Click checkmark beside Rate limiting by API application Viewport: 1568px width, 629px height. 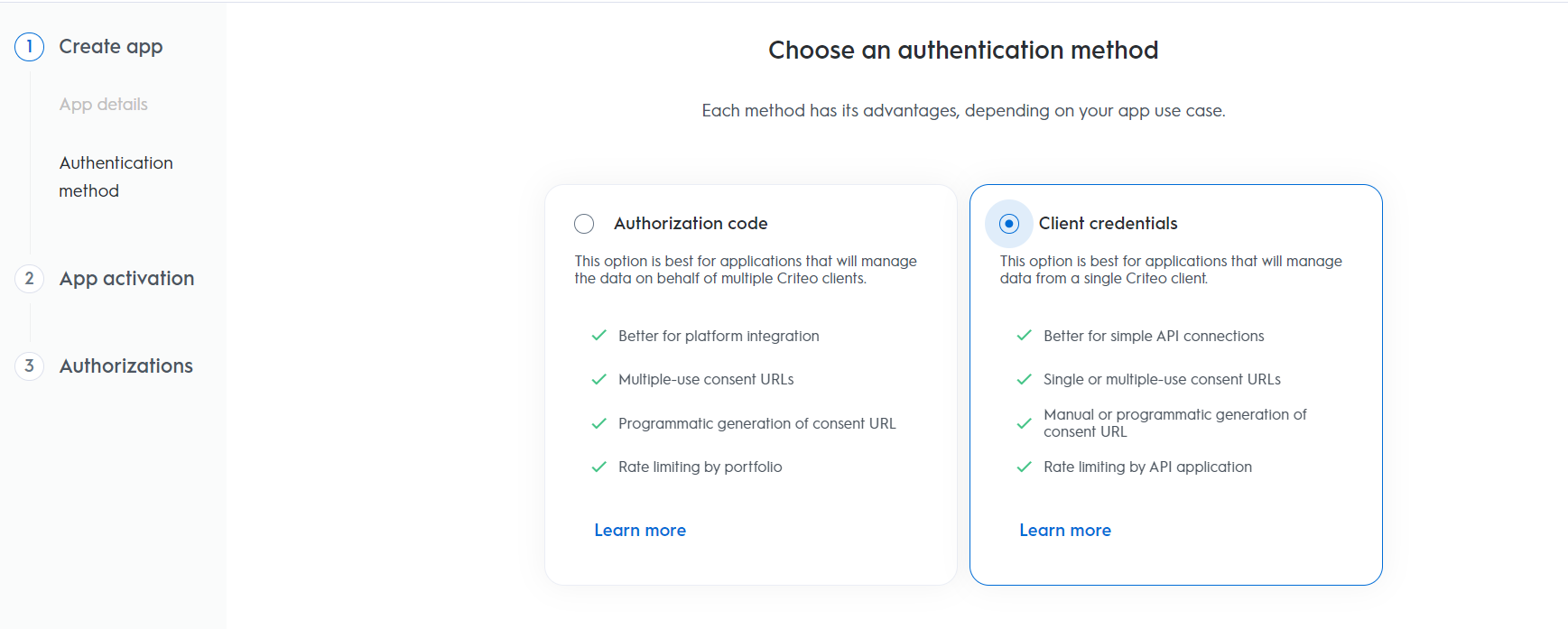(x=1024, y=467)
